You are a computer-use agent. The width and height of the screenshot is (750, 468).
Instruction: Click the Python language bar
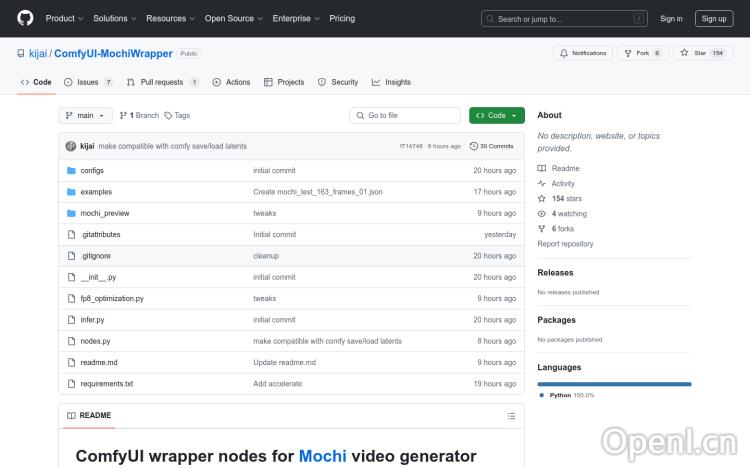click(x=614, y=384)
